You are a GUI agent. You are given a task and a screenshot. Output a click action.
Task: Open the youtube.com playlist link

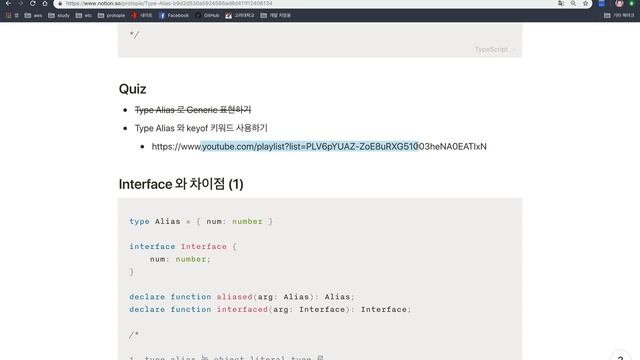point(319,147)
